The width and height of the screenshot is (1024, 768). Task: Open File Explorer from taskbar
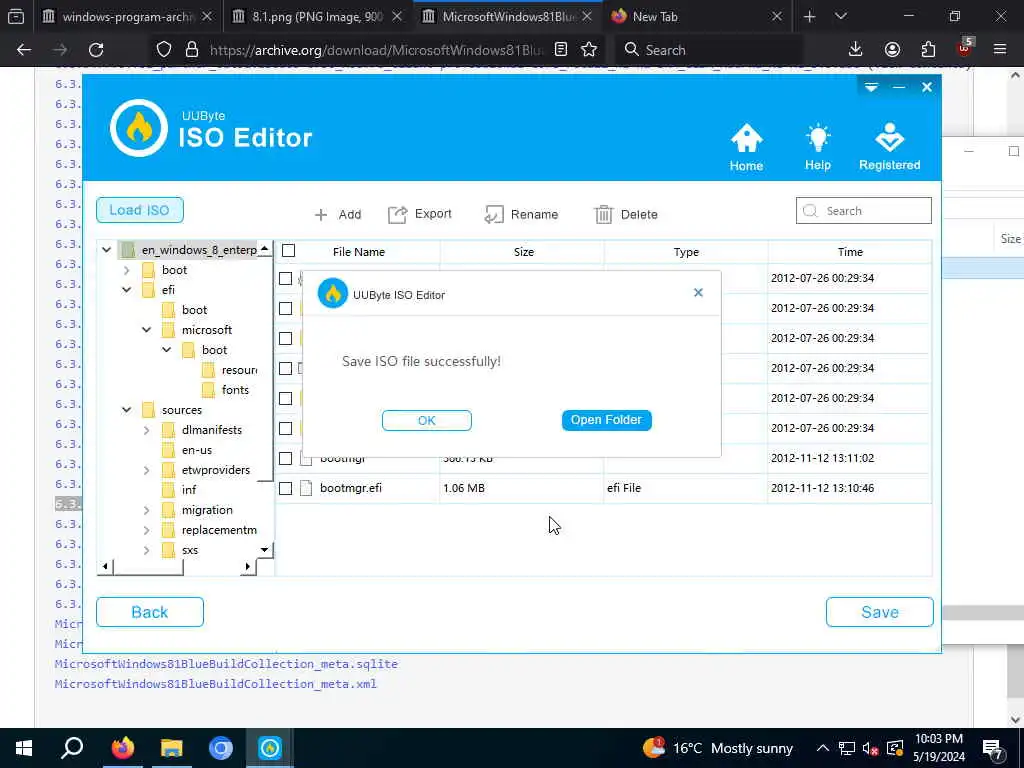click(172, 748)
